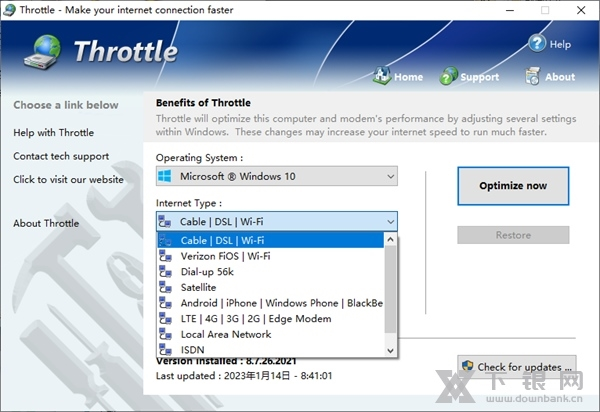Click the Help question mark icon
The image size is (600, 412).
(x=537, y=43)
